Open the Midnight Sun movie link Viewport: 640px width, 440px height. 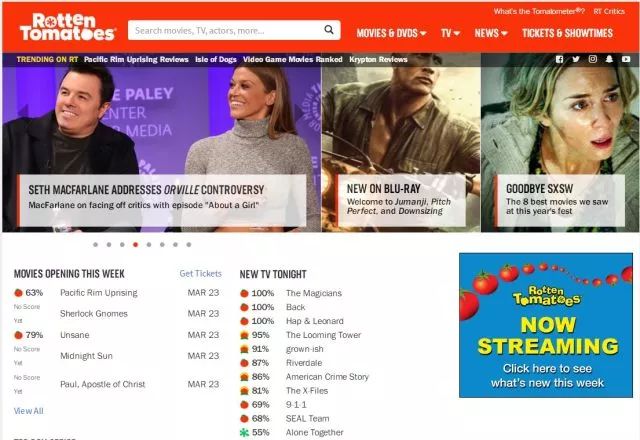pyautogui.click(x=86, y=356)
